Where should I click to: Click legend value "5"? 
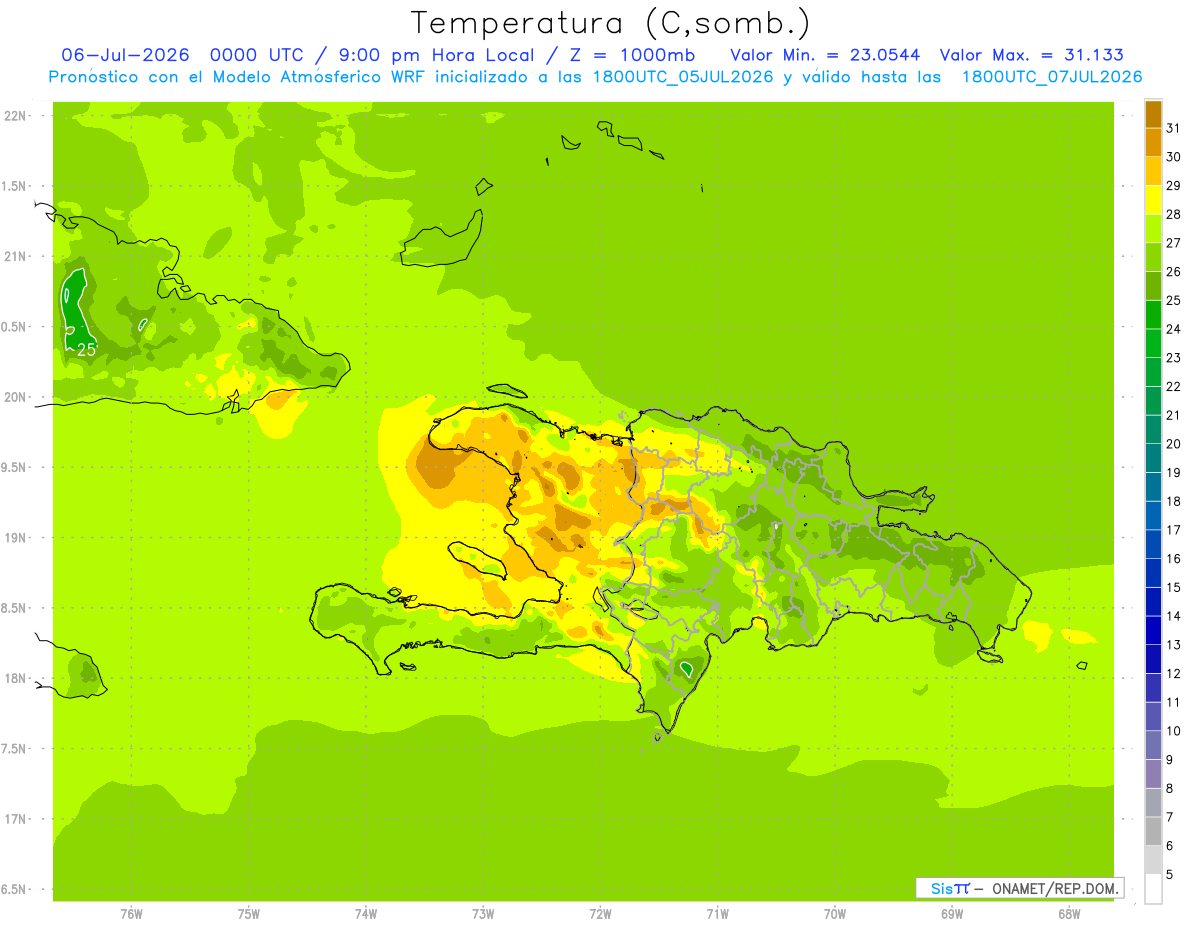click(1169, 874)
